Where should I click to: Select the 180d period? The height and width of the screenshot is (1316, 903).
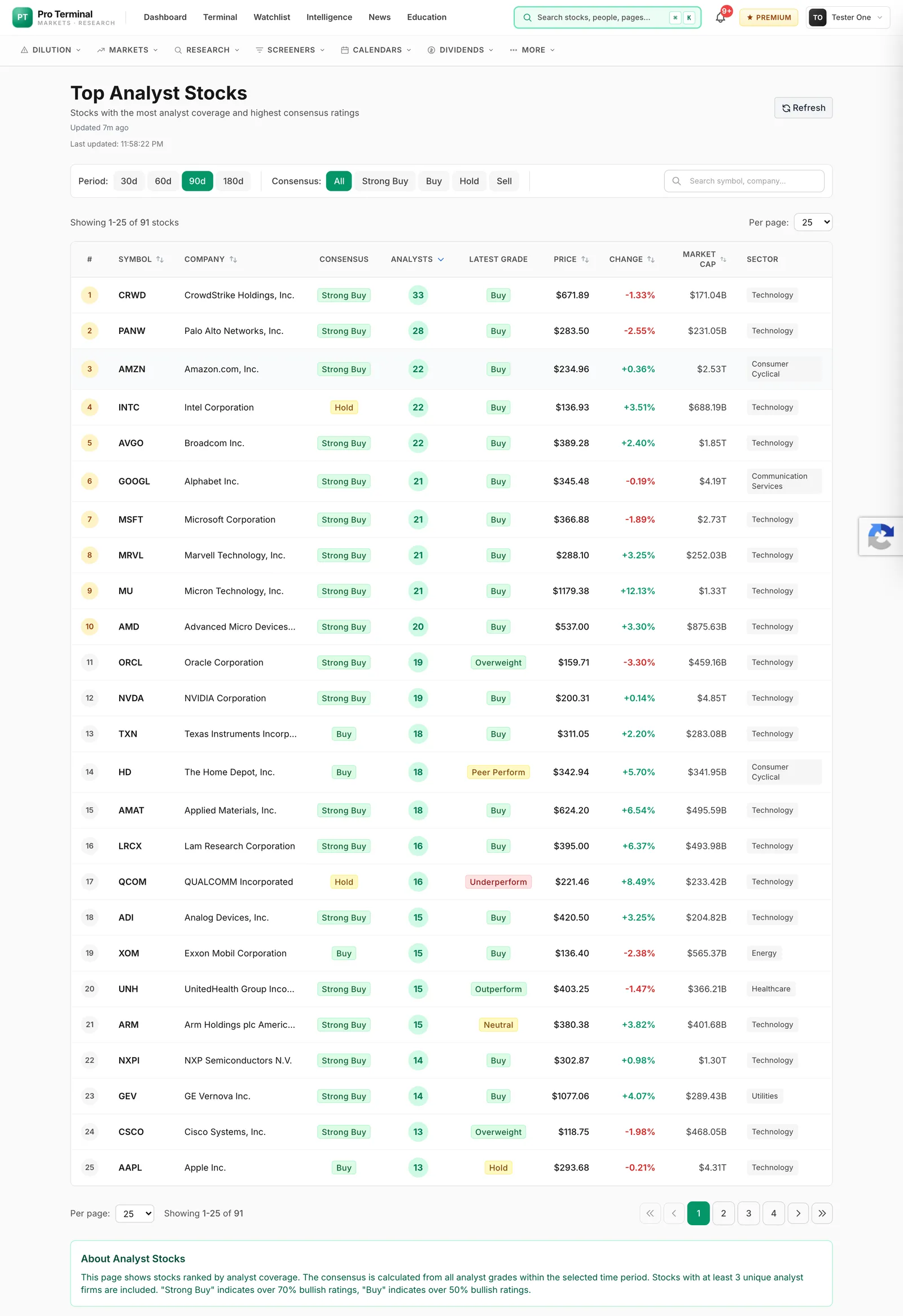pyautogui.click(x=234, y=181)
